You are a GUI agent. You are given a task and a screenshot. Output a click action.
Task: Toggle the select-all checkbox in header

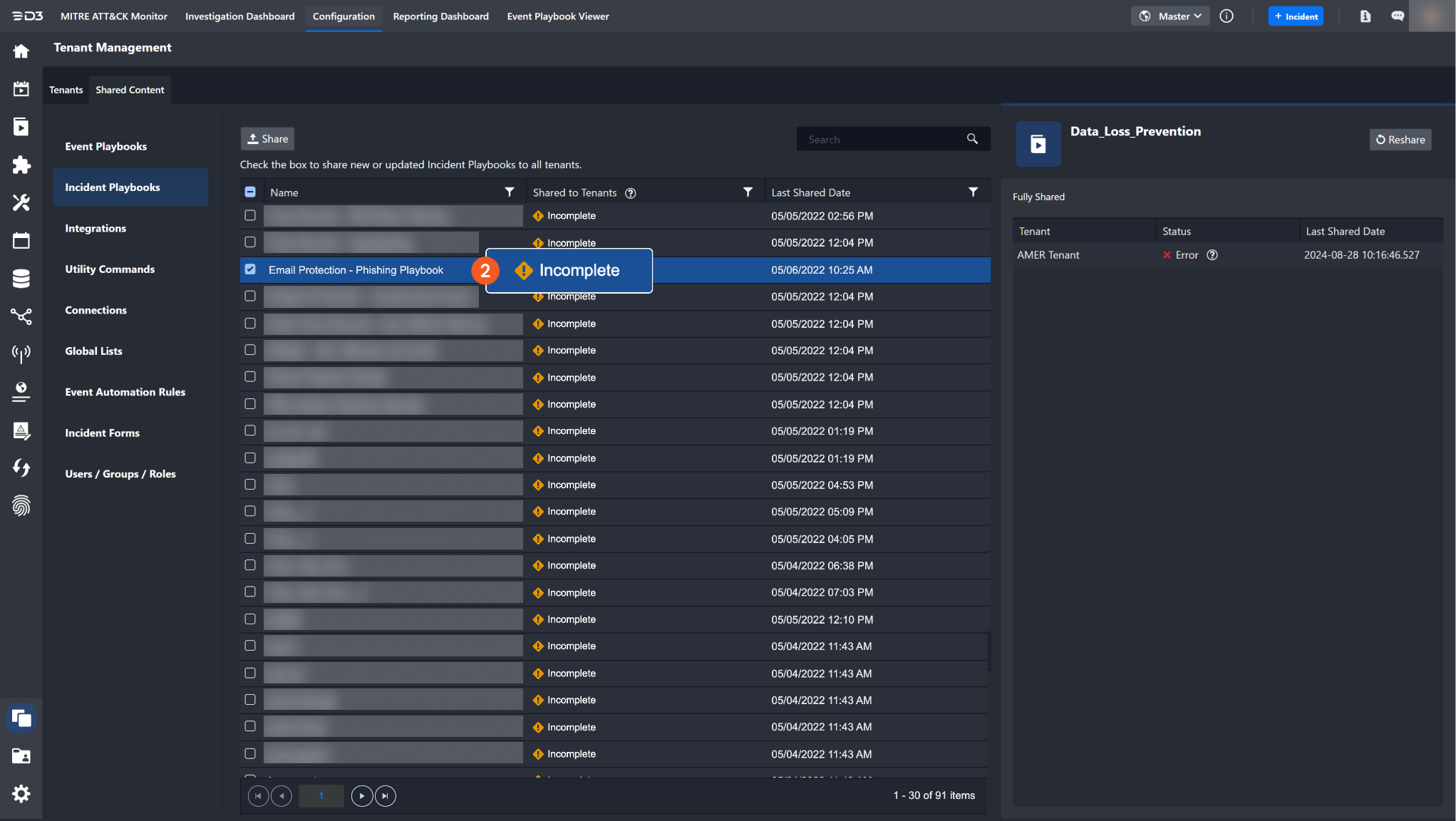click(250, 192)
